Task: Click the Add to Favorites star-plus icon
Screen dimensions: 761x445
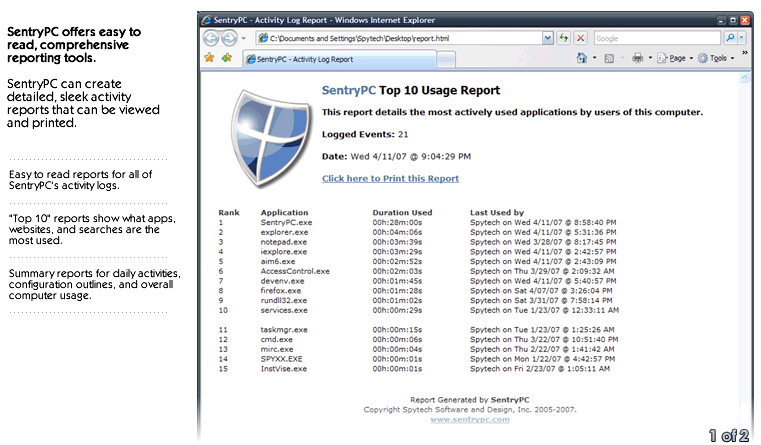Action: pyautogui.click(x=227, y=58)
